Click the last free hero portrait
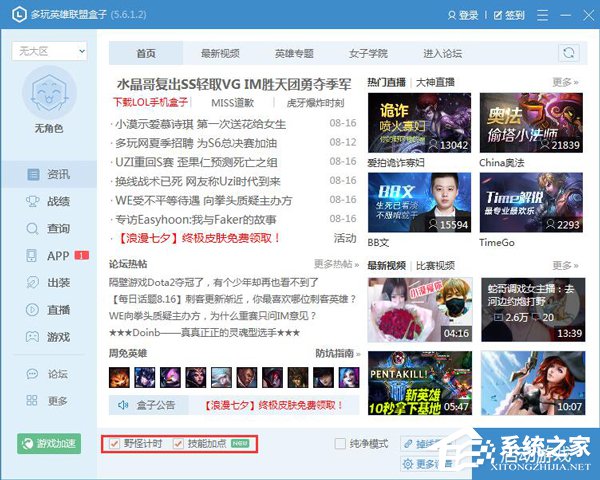Image resolution: width=600 pixels, height=480 pixels. tap(349, 377)
